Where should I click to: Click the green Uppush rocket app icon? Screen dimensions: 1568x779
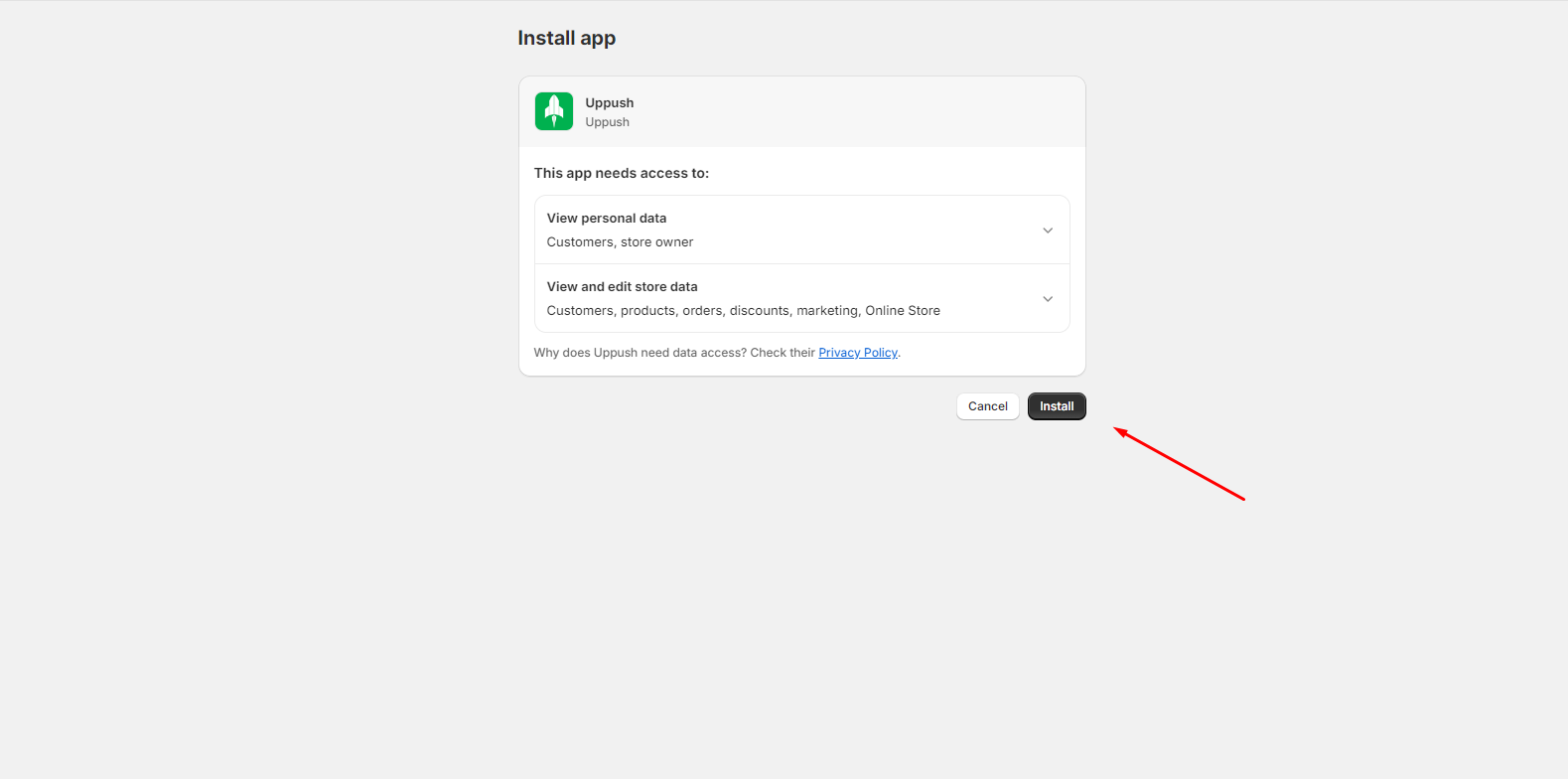tap(554, 111)
